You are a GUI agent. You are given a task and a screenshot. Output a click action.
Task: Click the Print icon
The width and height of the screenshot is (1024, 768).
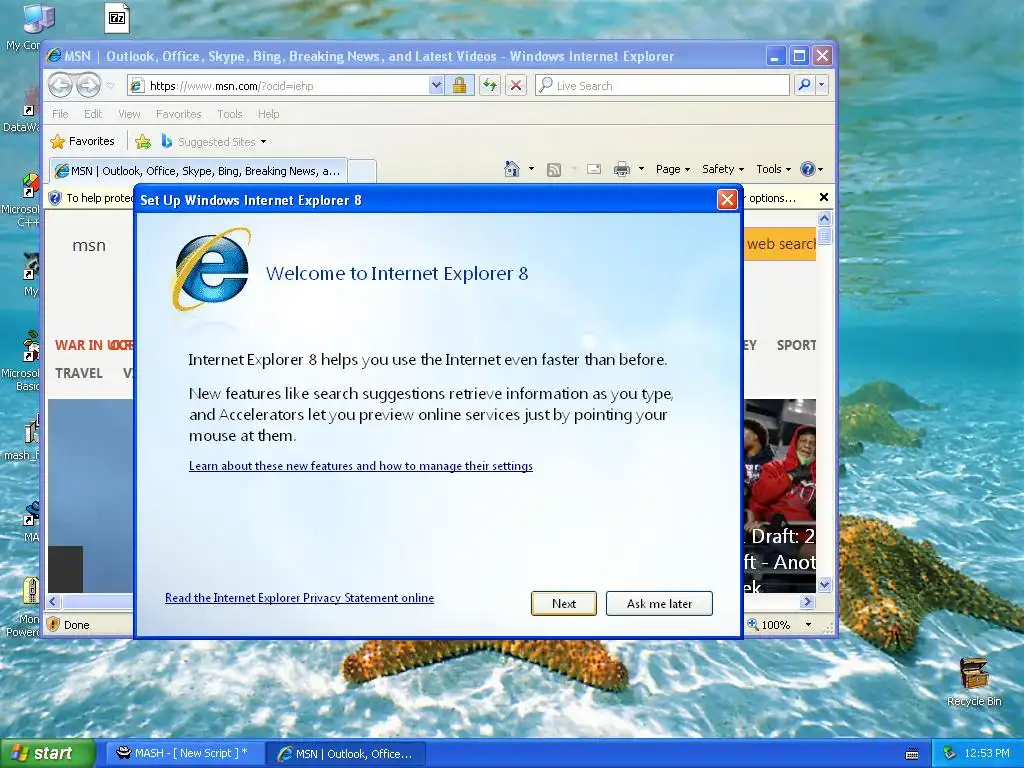(622, 169)
